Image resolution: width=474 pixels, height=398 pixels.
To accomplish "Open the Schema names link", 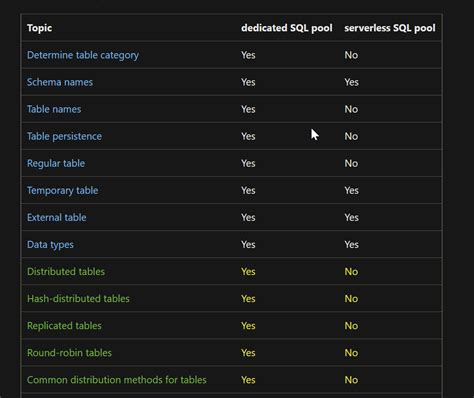I will (60, 82).
